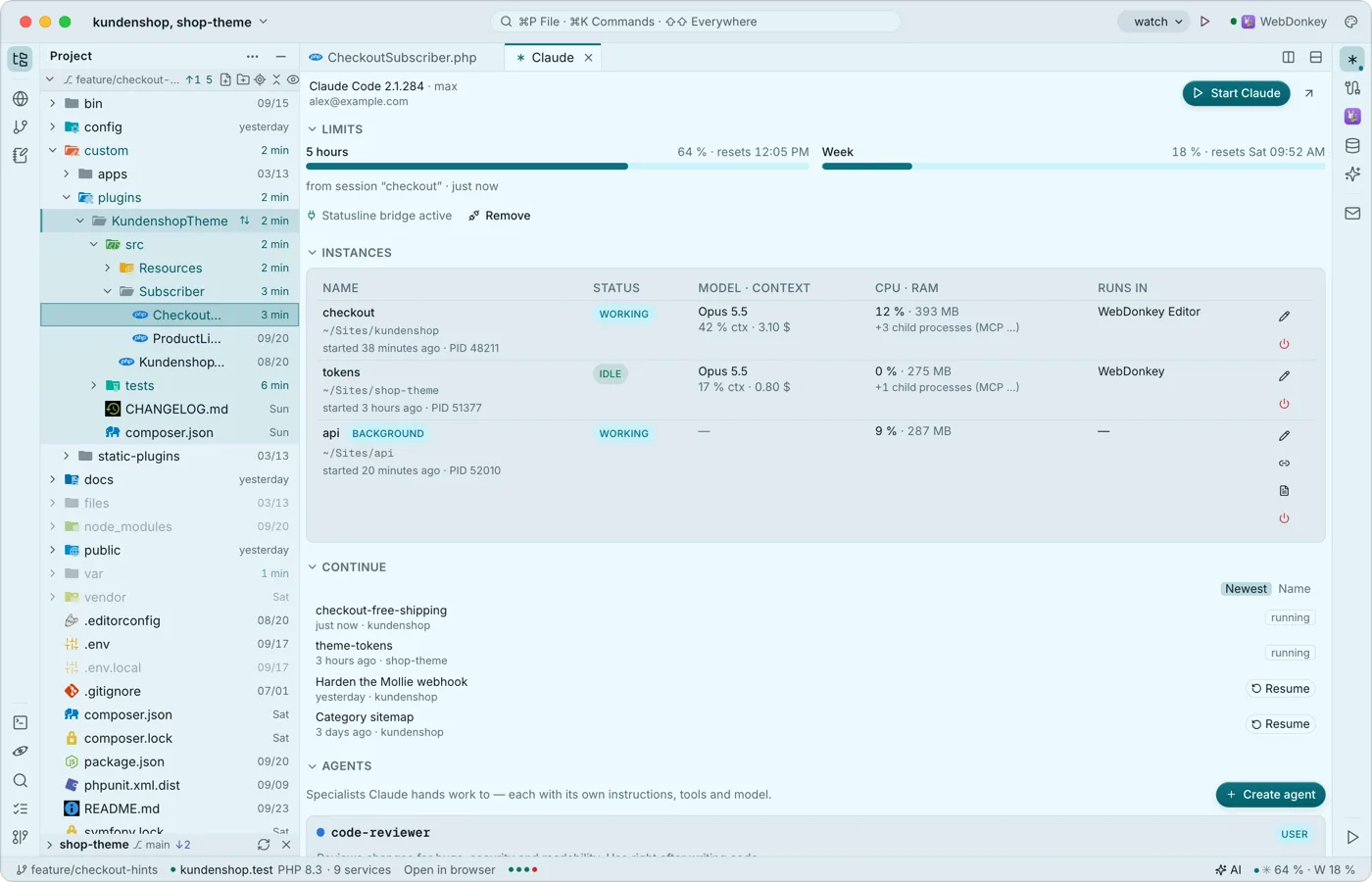Viewport: 1372px width, 882px height.
Task: Select the Claude tab
Action: pos(554,58)
